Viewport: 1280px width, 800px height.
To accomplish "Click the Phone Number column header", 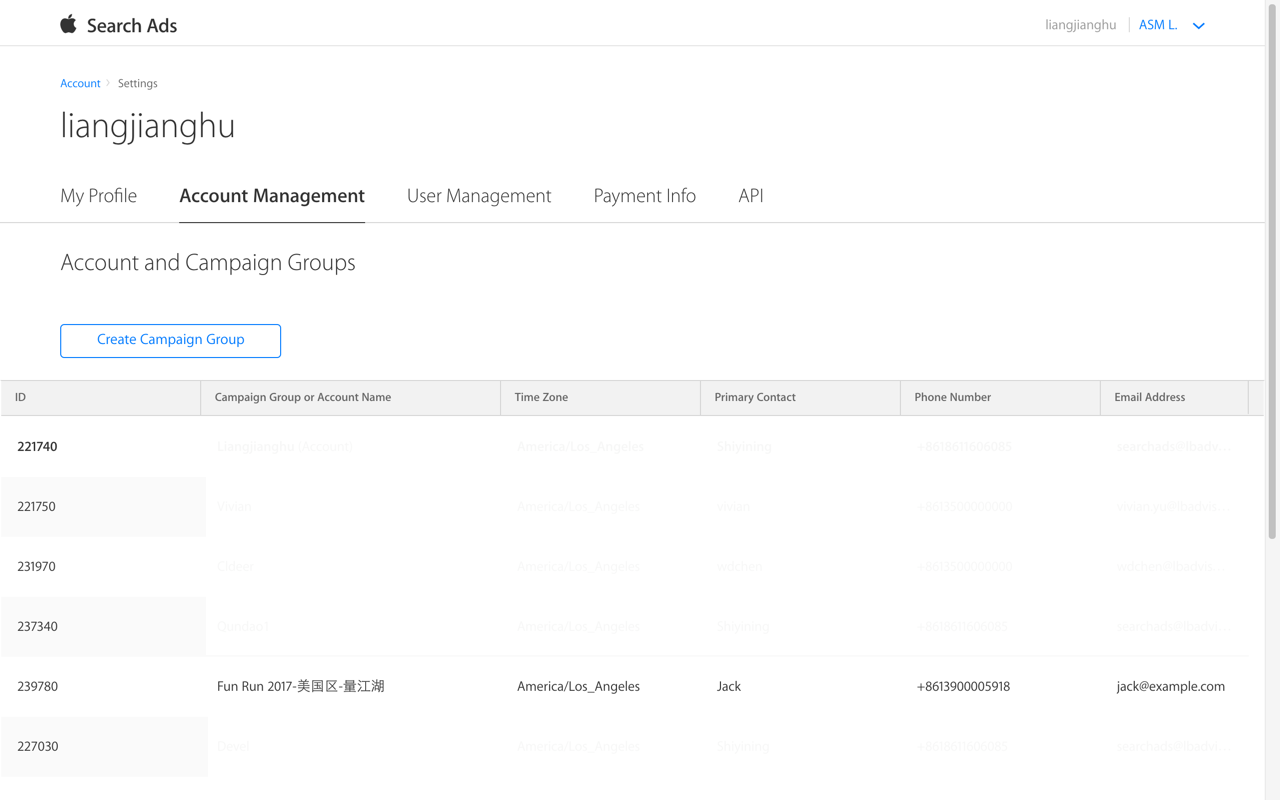I will [x=952, y=398].
